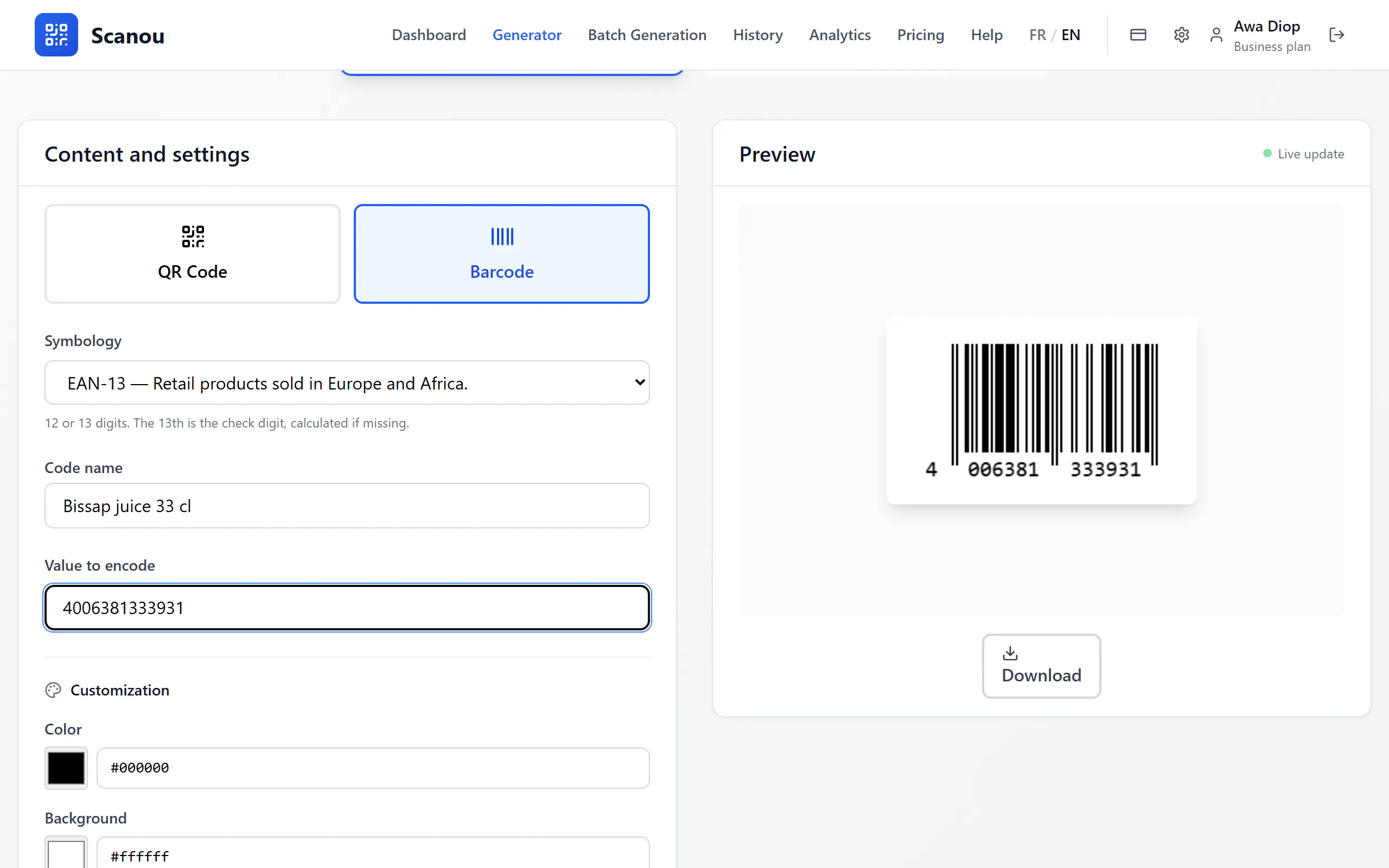Click the Symbology field label

pos(83,341)
